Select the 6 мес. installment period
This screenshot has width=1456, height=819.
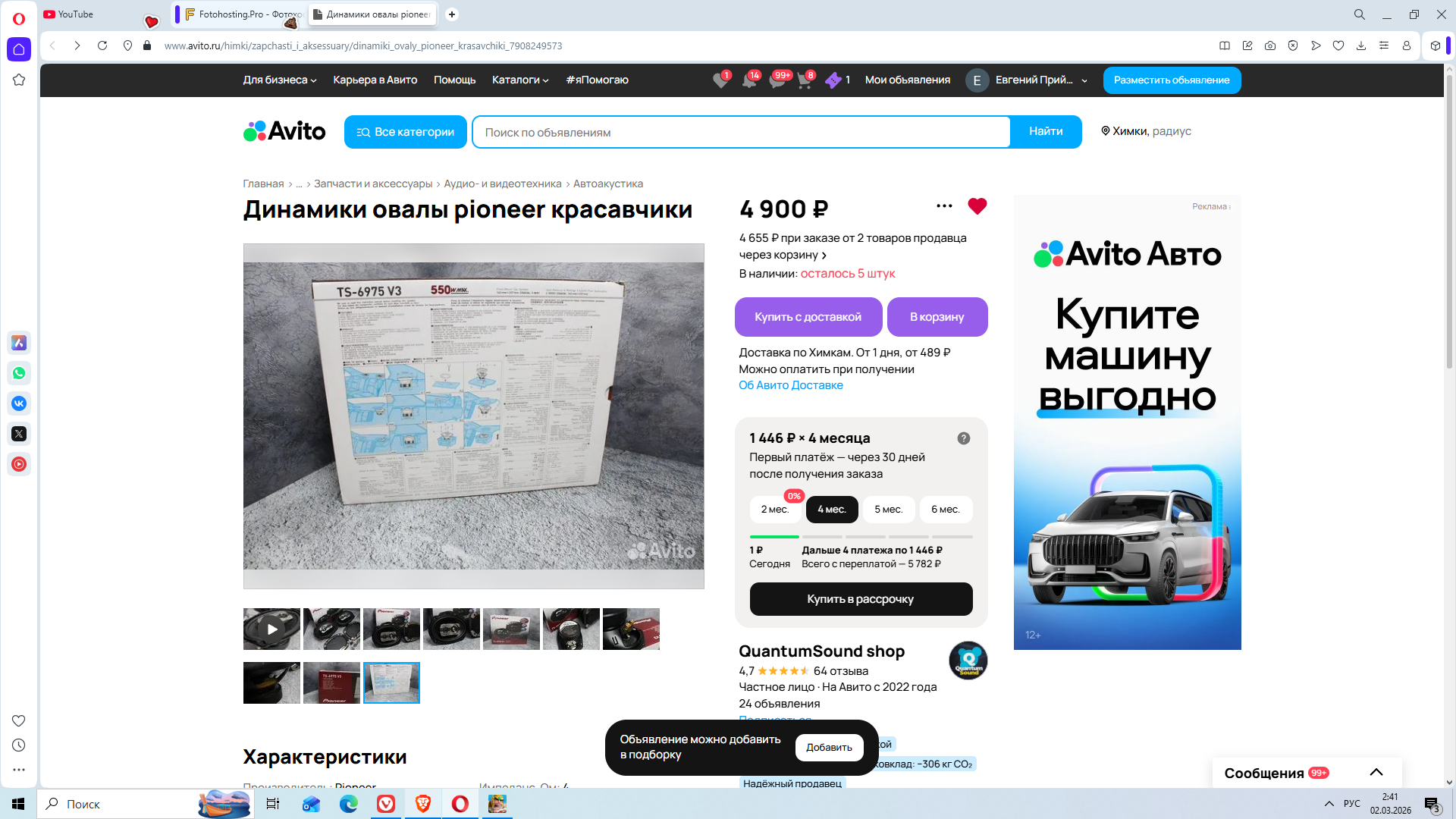[x=945, y=510]
